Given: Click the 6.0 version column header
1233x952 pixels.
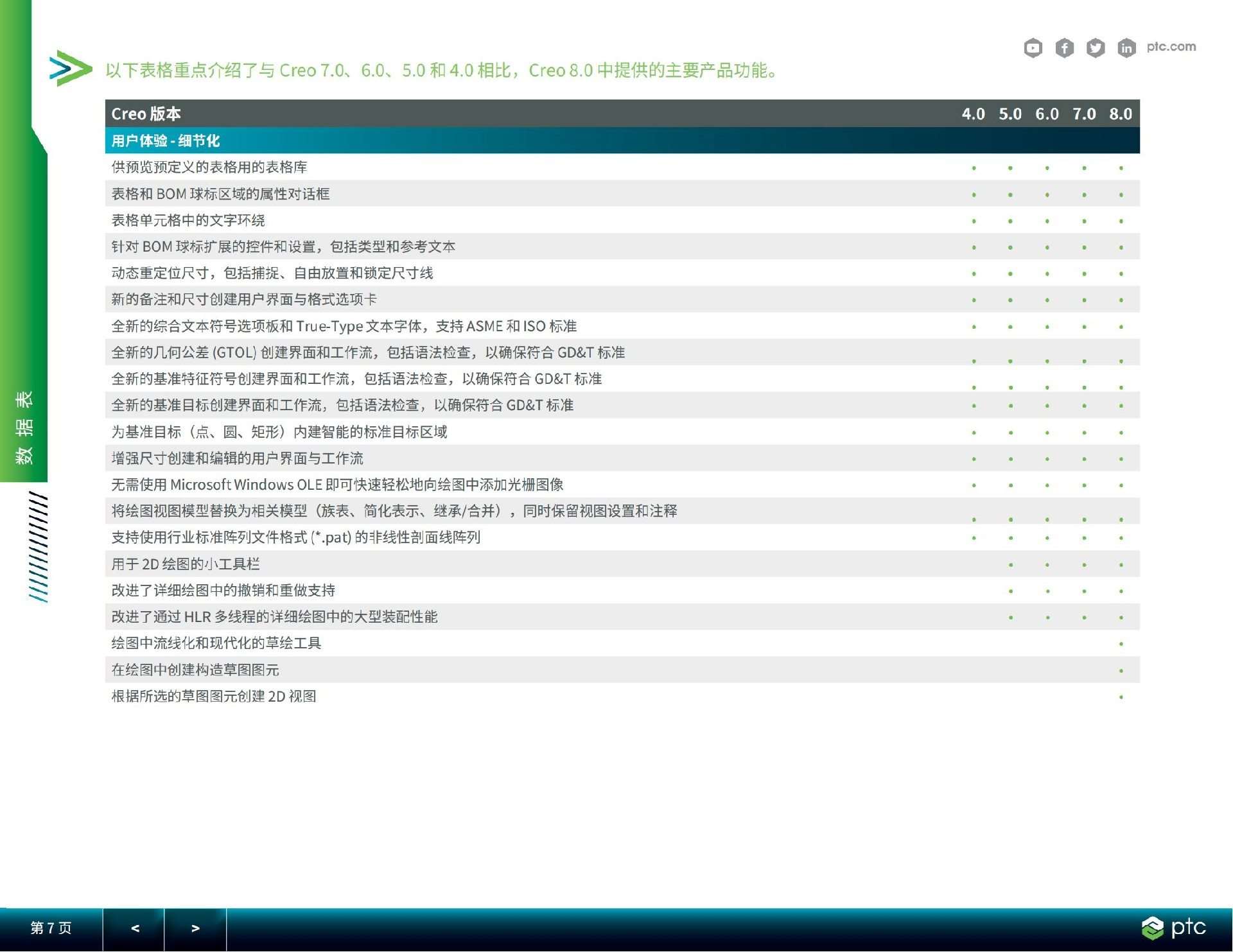Looking at the screenshot, I should 1047,114.
